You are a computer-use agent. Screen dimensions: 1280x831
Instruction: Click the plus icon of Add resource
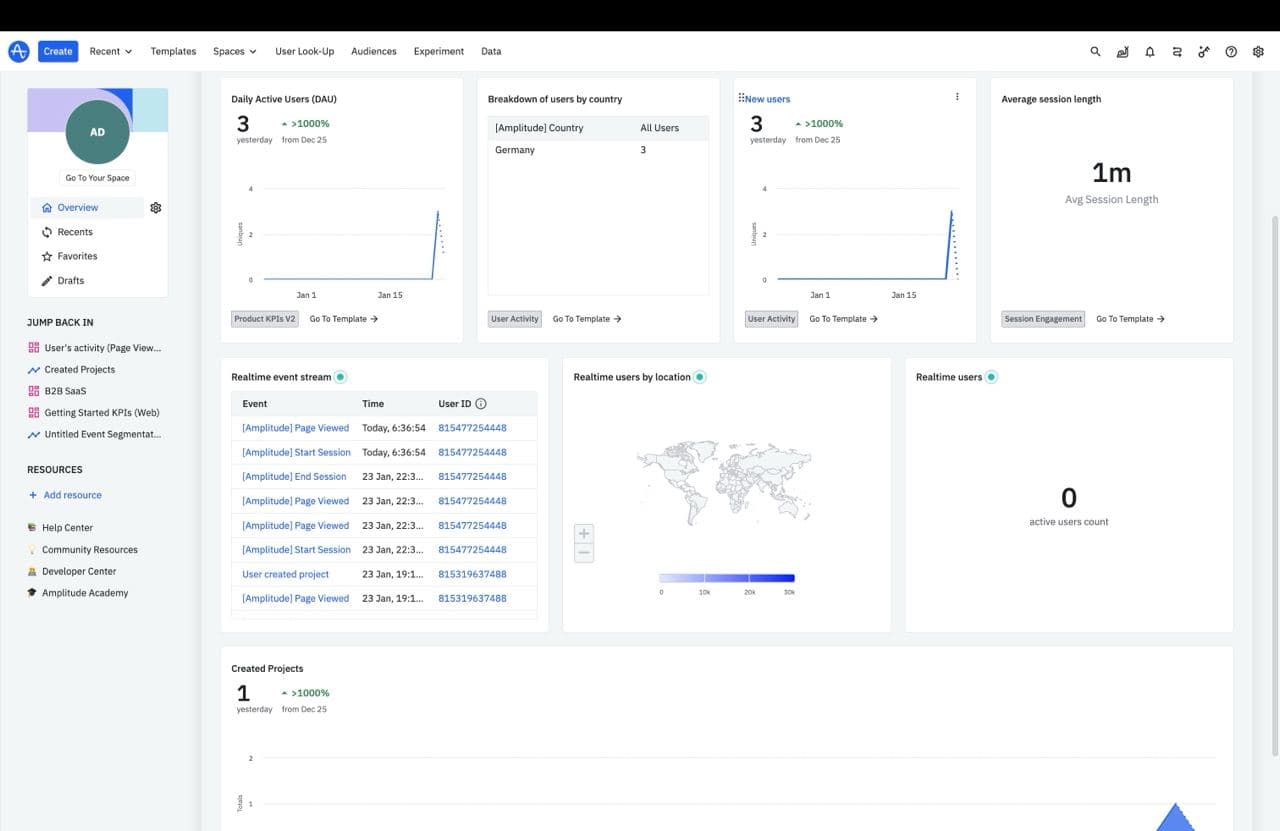(x=33, y=495)
